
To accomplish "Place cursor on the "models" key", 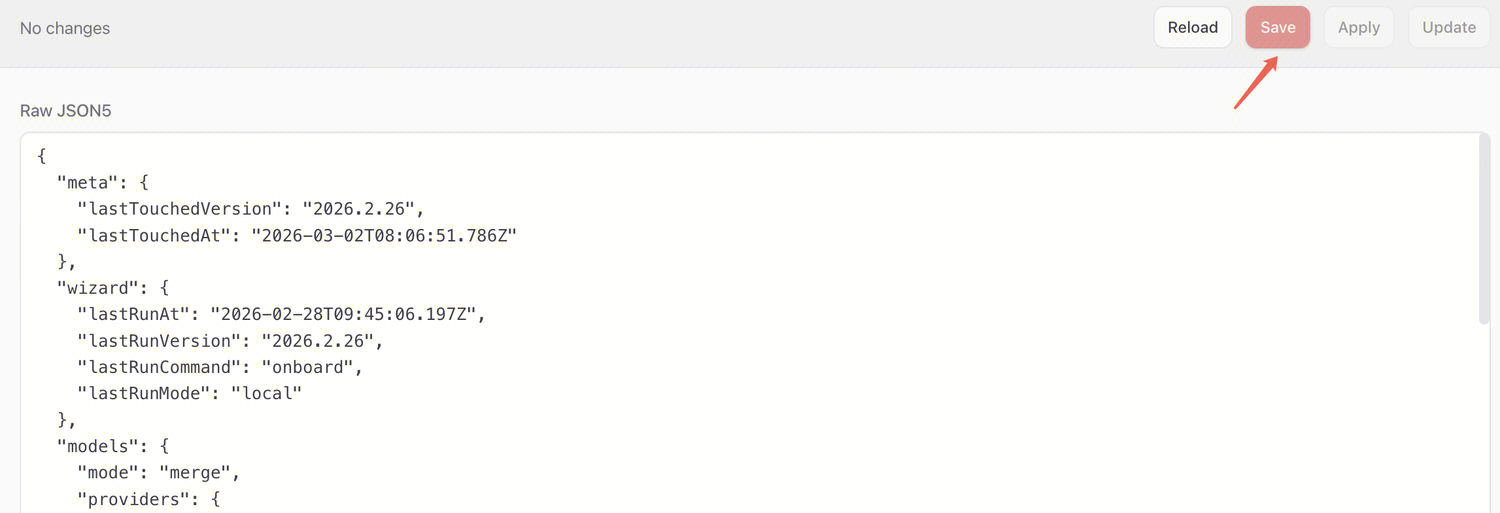I will [95, 446].
